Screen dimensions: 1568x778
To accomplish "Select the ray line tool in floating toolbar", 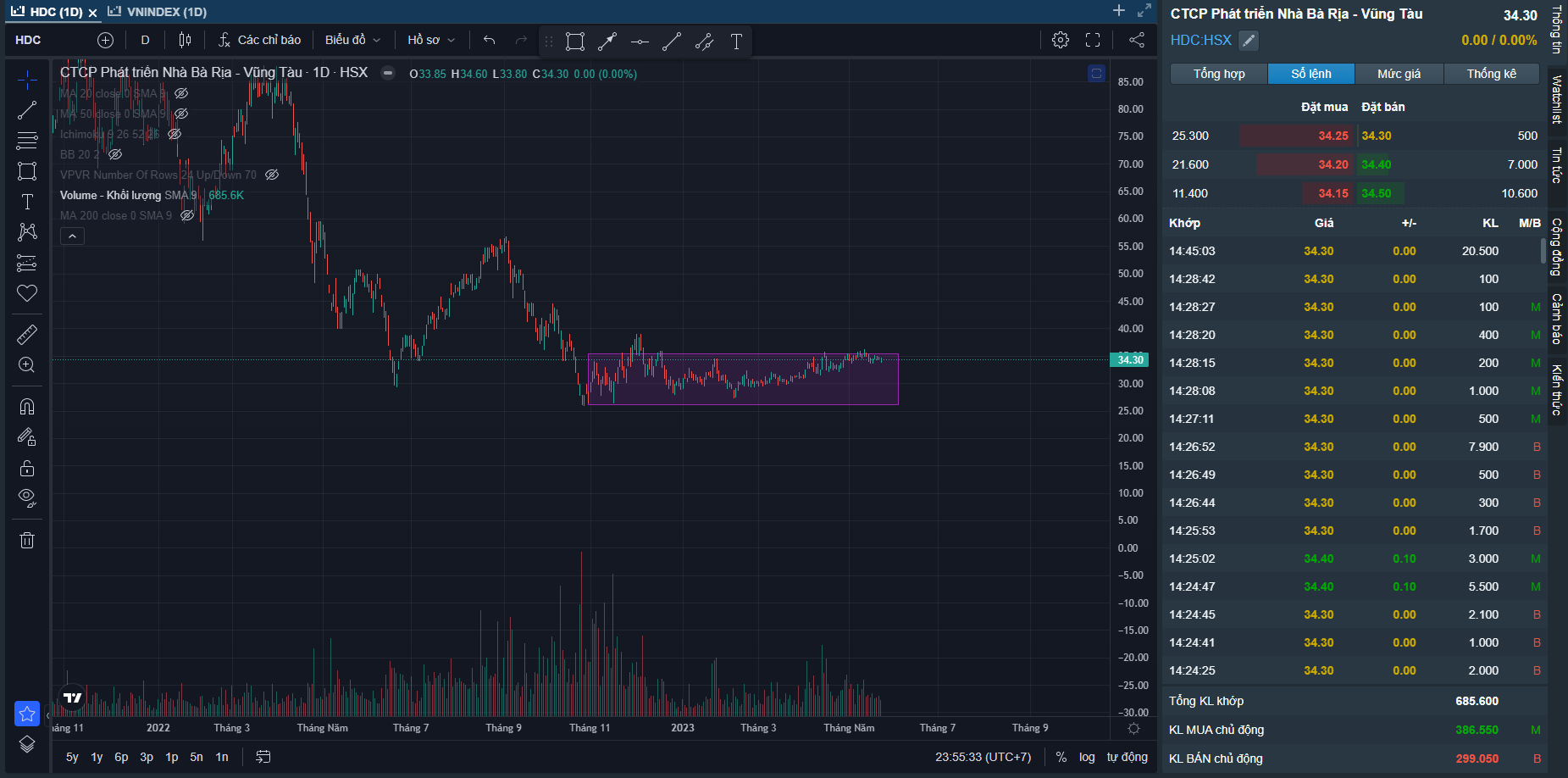I will (607, 41).
